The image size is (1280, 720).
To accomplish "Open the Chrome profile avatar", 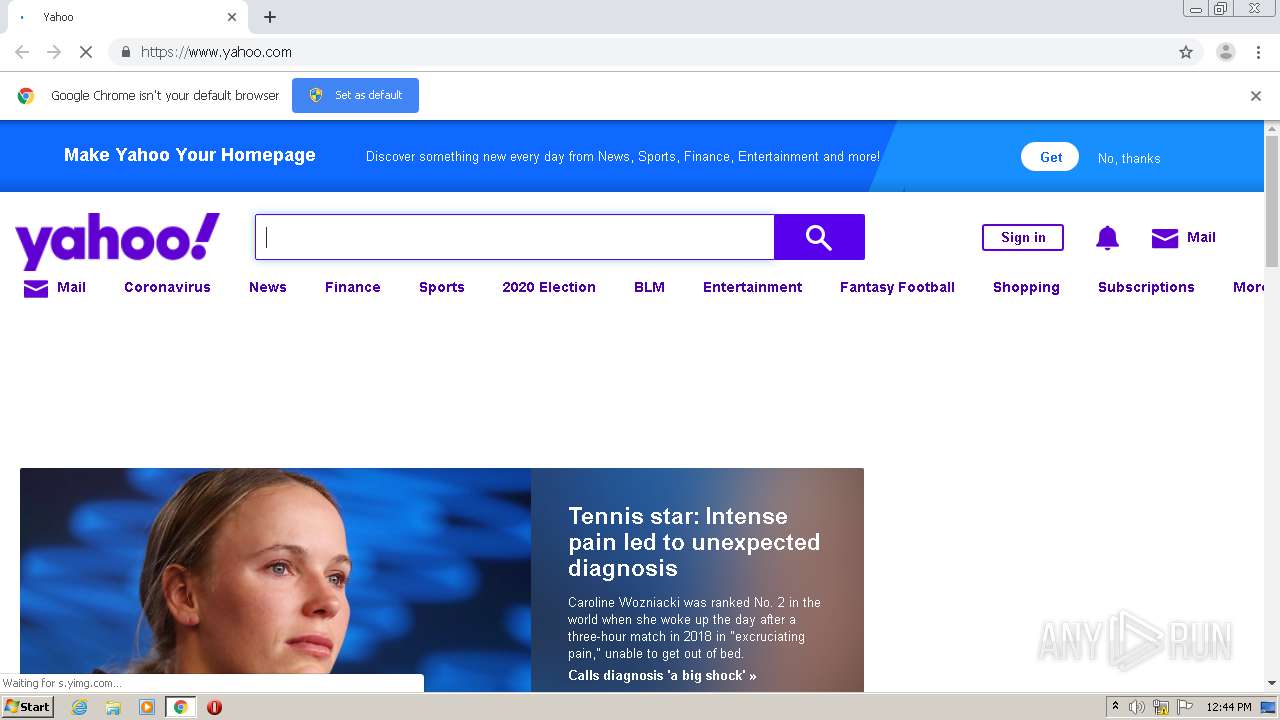I will [x=1225, y=52].
